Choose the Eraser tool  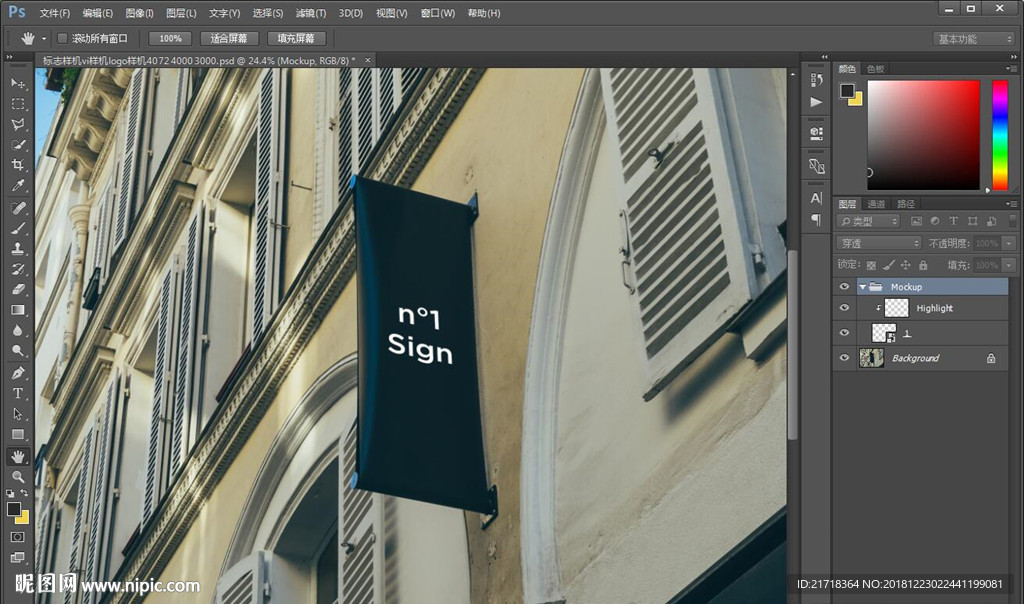[x=18, y=289]
